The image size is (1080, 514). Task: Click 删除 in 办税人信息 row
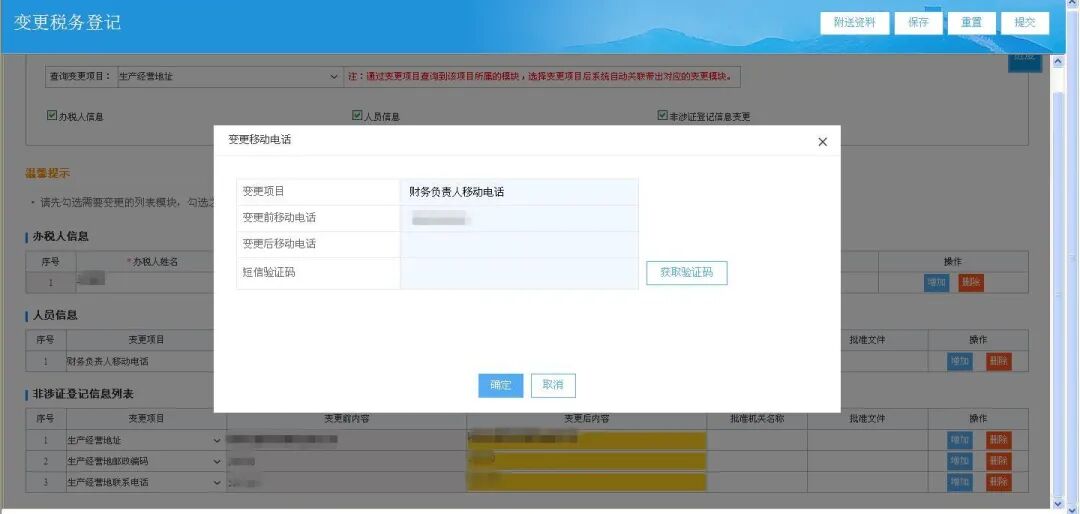[x=970, y=282]
